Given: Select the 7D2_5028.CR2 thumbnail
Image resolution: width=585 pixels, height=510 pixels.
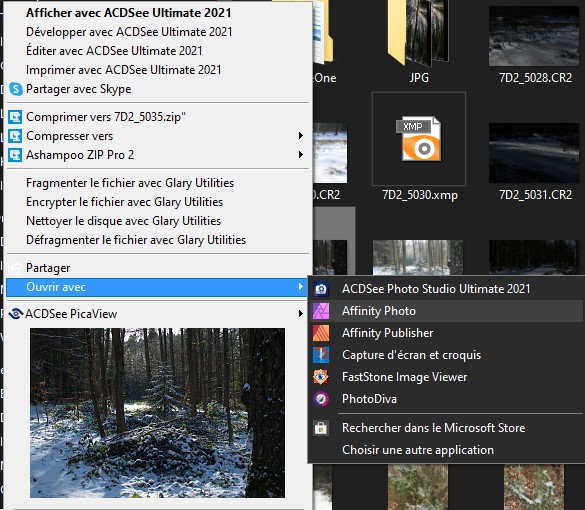Looking at the screenshot, I should pyautogui.click(x=534, y=36).
